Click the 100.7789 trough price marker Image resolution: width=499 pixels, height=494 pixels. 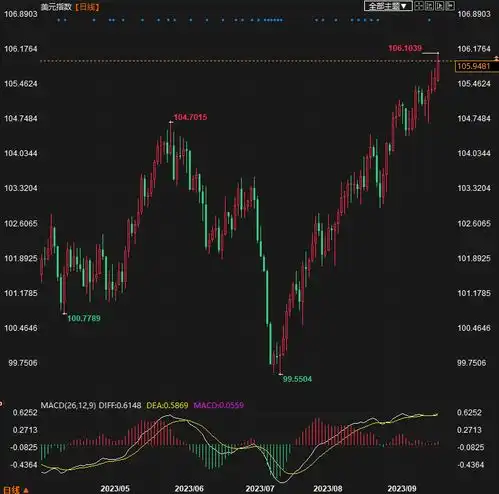[x=84, y=318]
